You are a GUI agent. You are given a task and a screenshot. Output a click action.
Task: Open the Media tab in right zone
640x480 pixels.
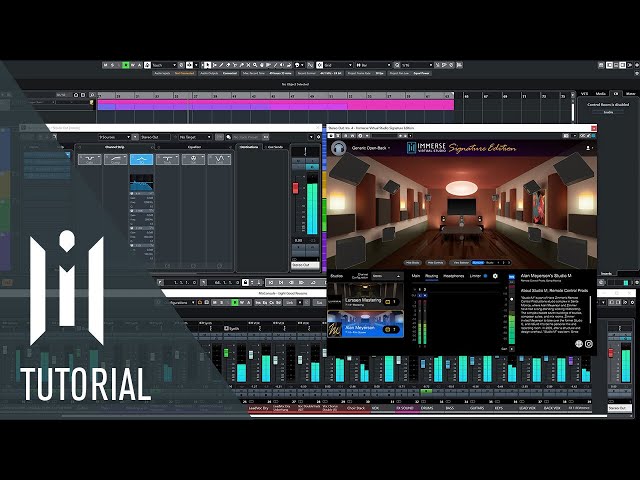coord(600,93)
